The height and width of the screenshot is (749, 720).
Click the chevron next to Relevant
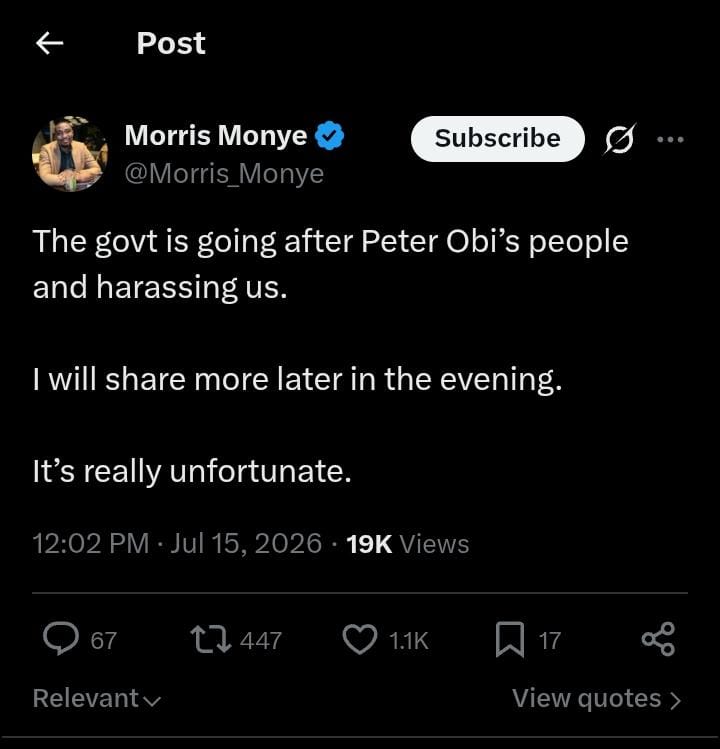pyautogui.click(x=152, y=701)
